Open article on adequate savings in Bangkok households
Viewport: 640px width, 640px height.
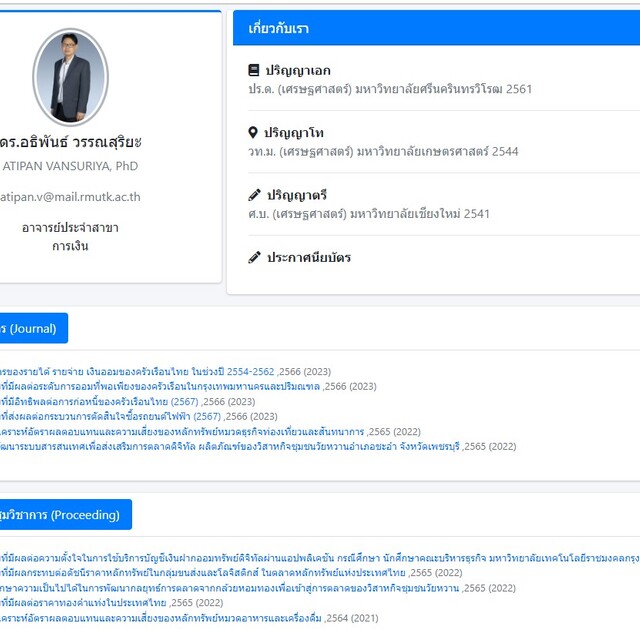(x=160, y=386)
